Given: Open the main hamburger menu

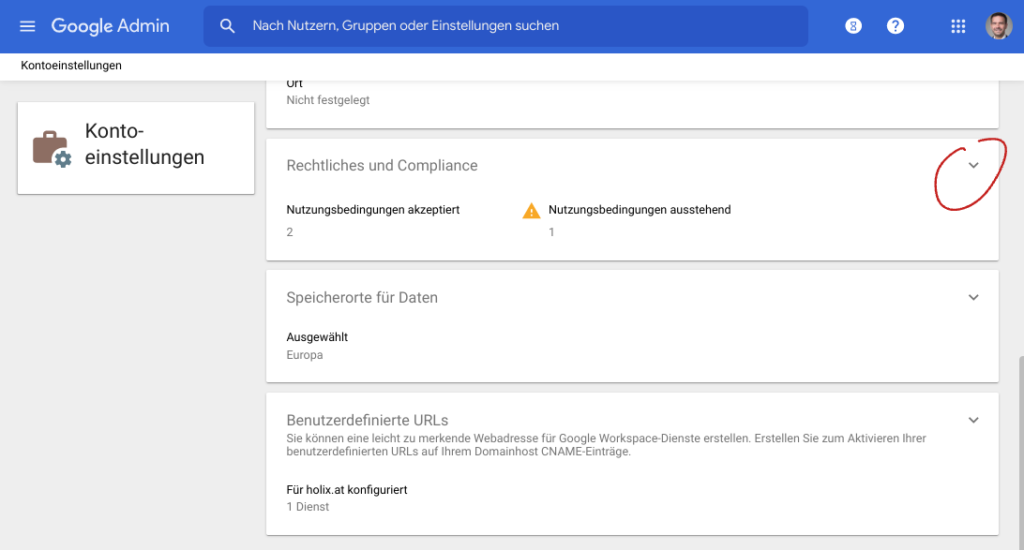Looking at the screenshot, I should tap(27, 26).
